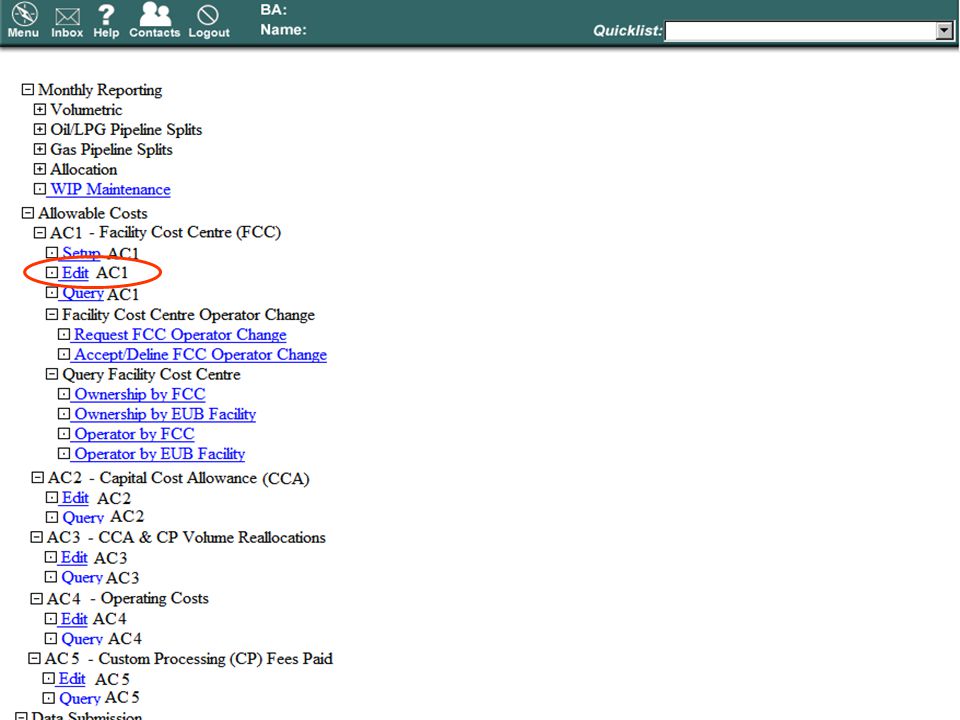Screen dimensions: 960x720
Task: Open Operator by FCC link
Action: click(134, 434)
